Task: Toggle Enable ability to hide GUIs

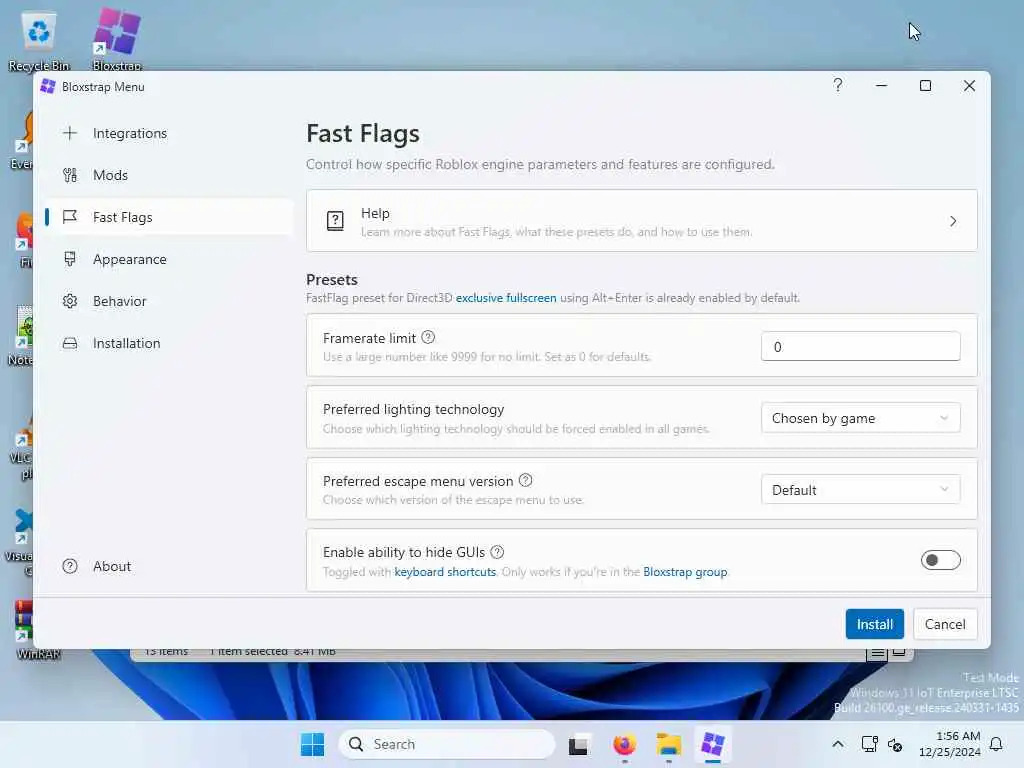Action: pos(940,560)
